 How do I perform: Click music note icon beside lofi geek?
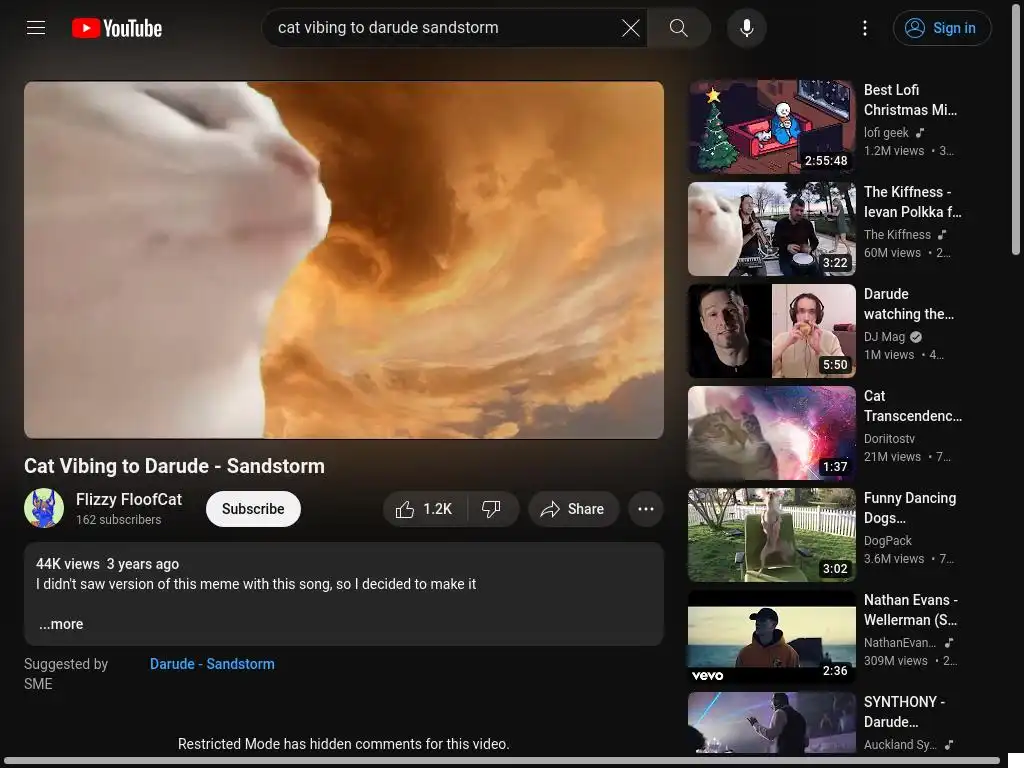(920, 133)
